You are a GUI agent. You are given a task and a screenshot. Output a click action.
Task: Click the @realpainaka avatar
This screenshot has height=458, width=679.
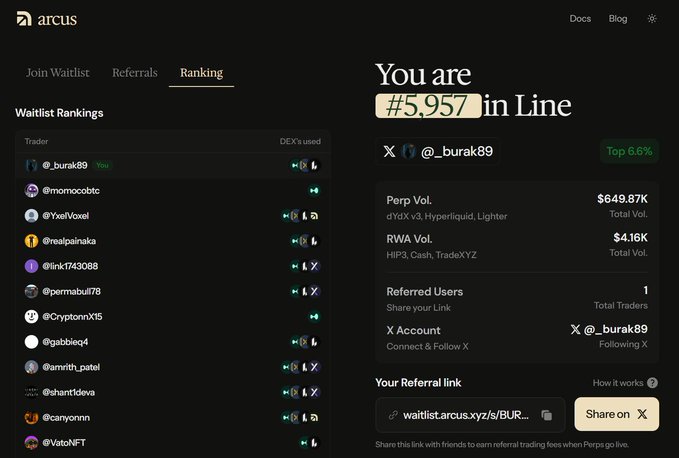tap(31, 241)
